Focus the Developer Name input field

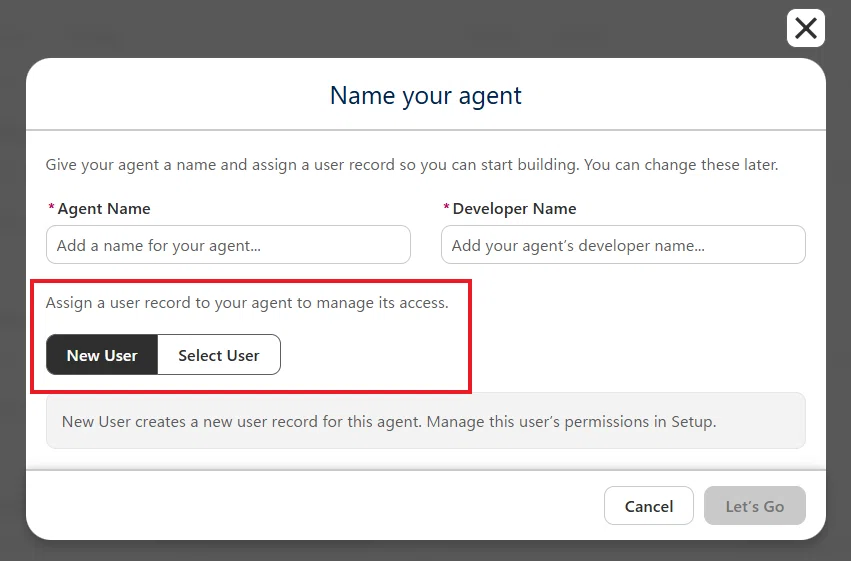point(623,245)
